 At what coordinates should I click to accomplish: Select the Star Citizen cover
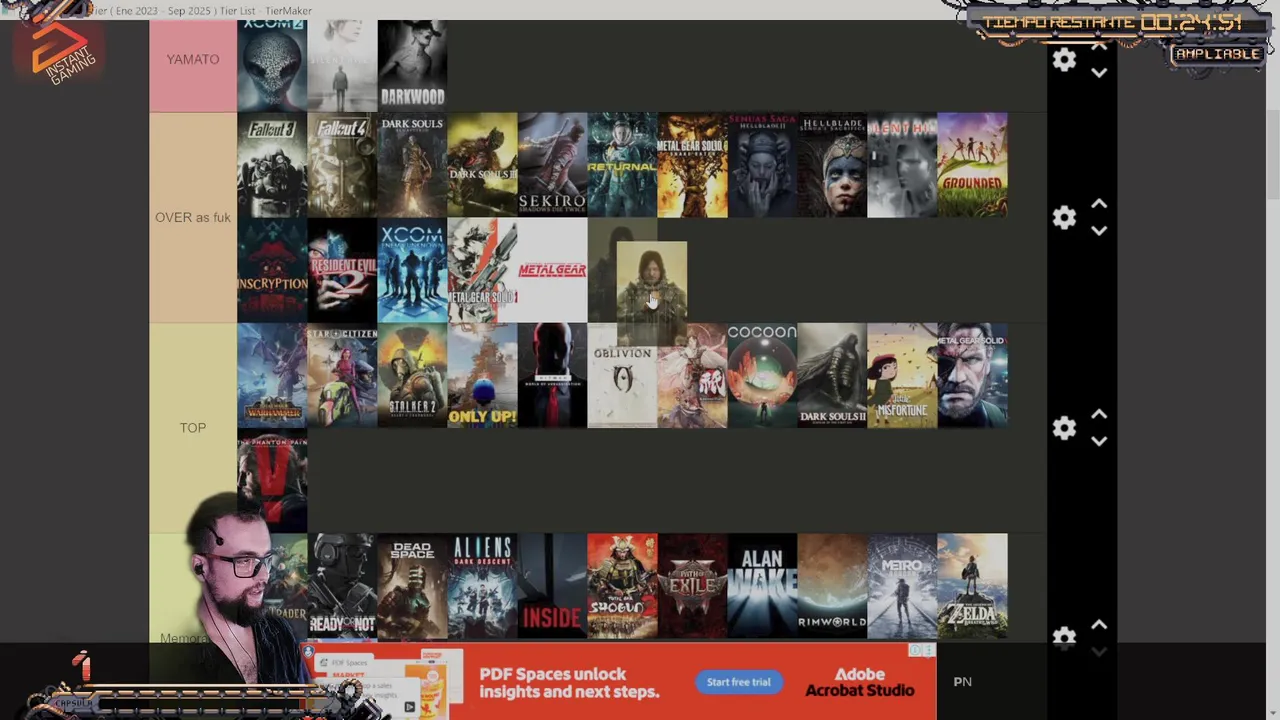point(342,375)
